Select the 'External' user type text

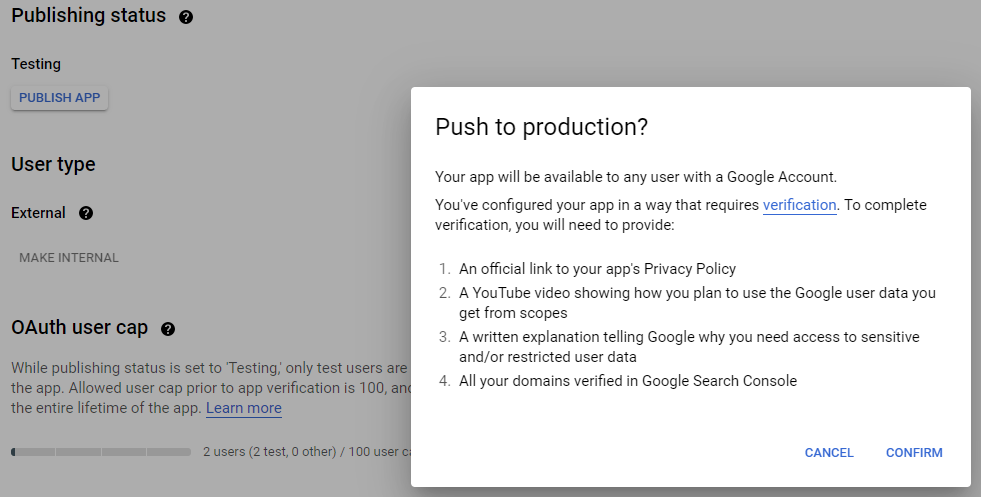coord(38,213)
